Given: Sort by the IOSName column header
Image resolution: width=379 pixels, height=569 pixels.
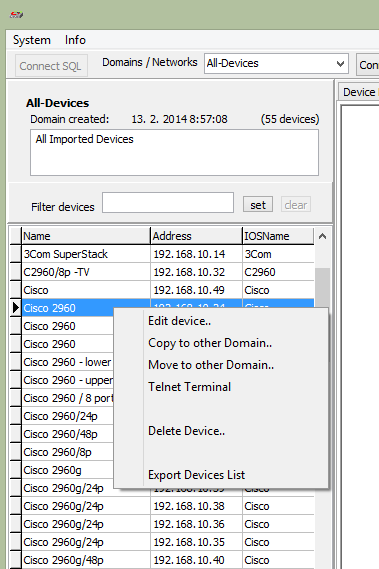Looking at the screenshot, I should pyautogui.click(x=278, y=236).
